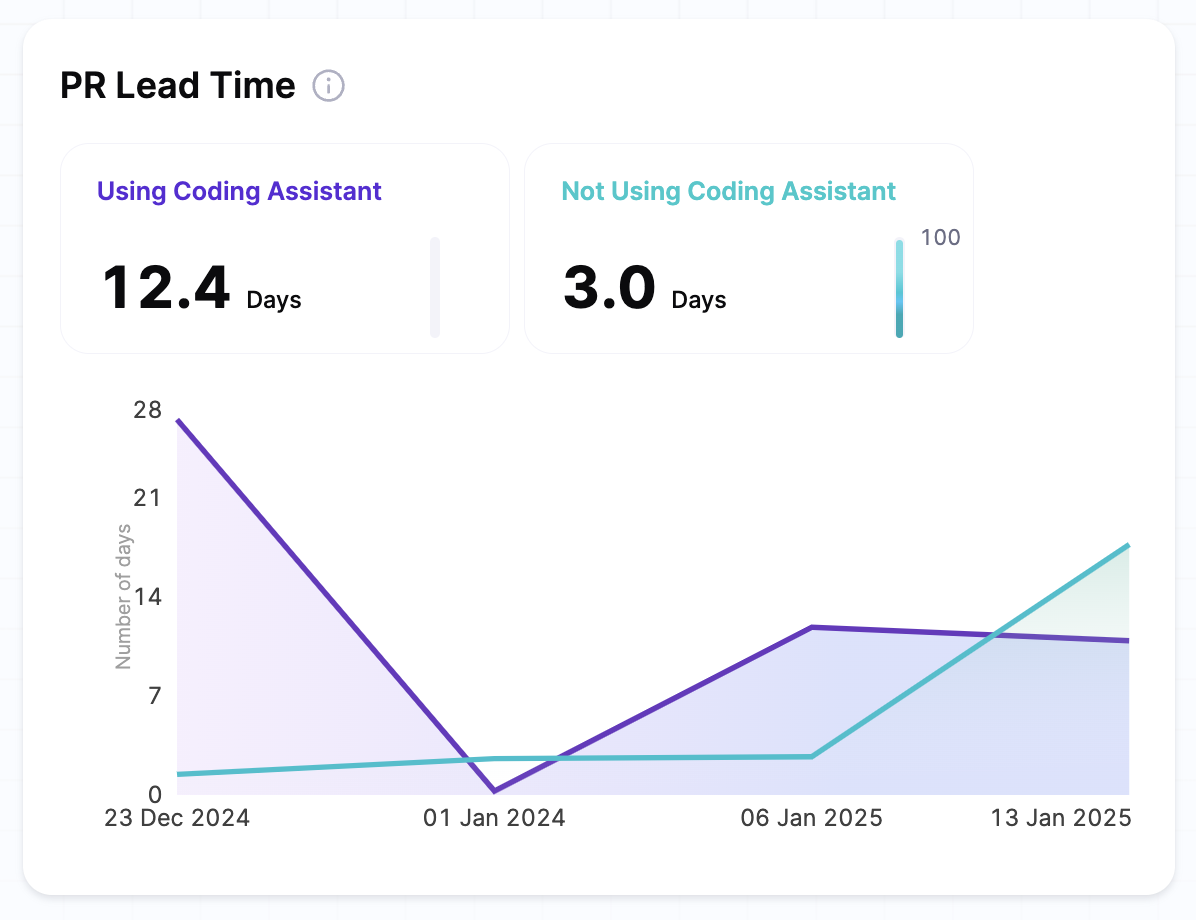Click the purple line peak at 23 Dec 2024
The width and height of the screenshot is (1196, 920).
(x=178, y=421)
